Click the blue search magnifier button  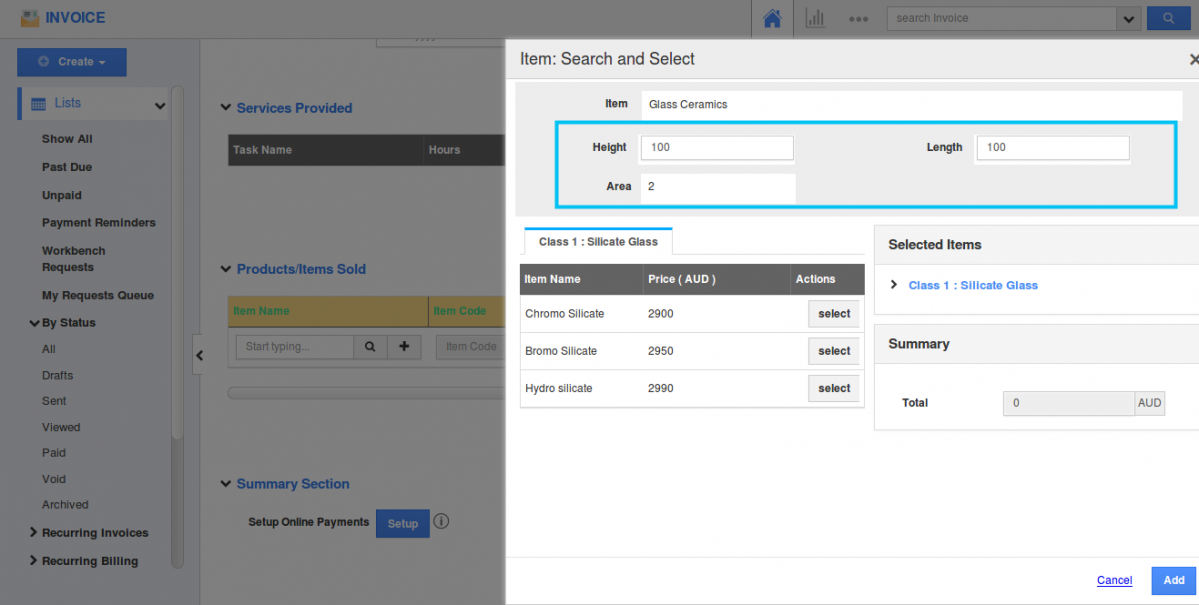pos(1167,18)
